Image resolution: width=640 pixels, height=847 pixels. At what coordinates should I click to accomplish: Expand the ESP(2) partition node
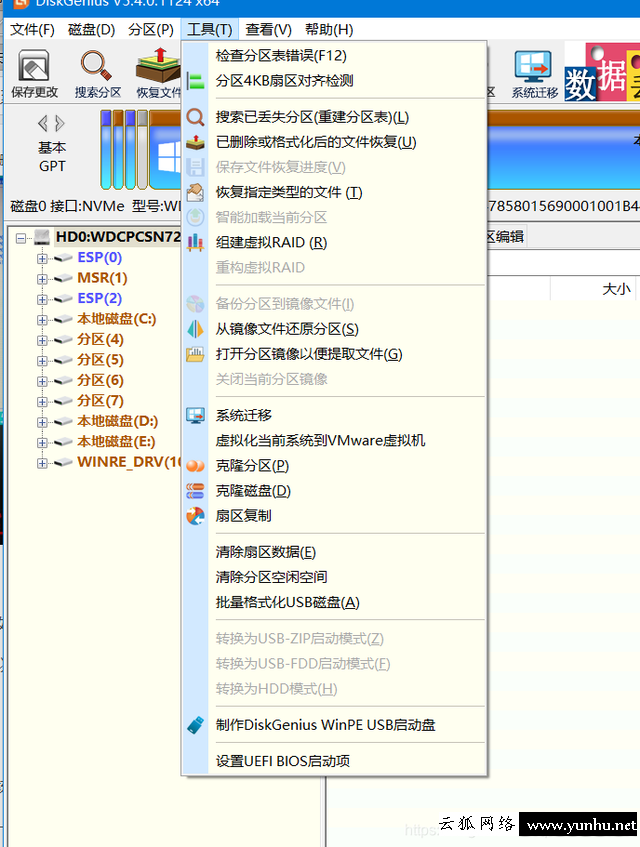point(42,300)
